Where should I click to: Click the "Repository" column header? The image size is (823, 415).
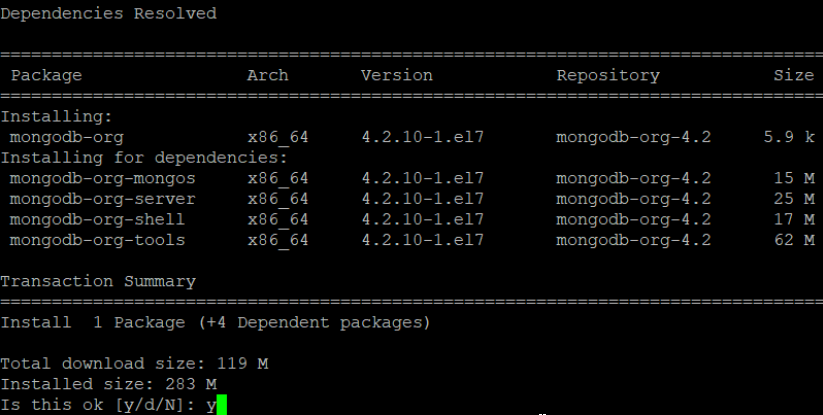[x=608, y=75]
